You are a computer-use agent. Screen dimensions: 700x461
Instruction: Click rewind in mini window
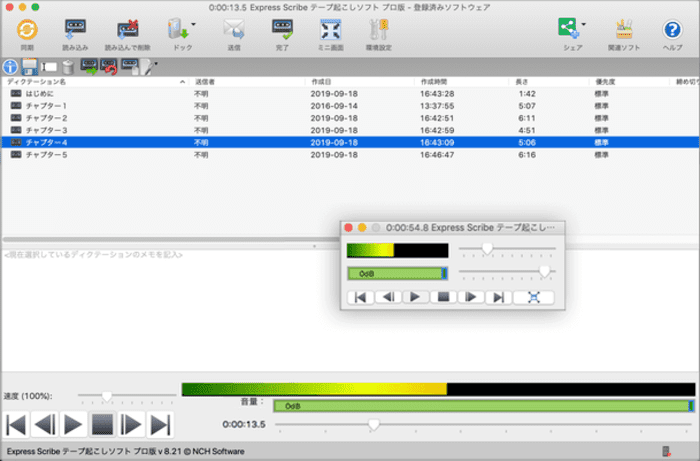pyautogui.click(x=388, y=297)
